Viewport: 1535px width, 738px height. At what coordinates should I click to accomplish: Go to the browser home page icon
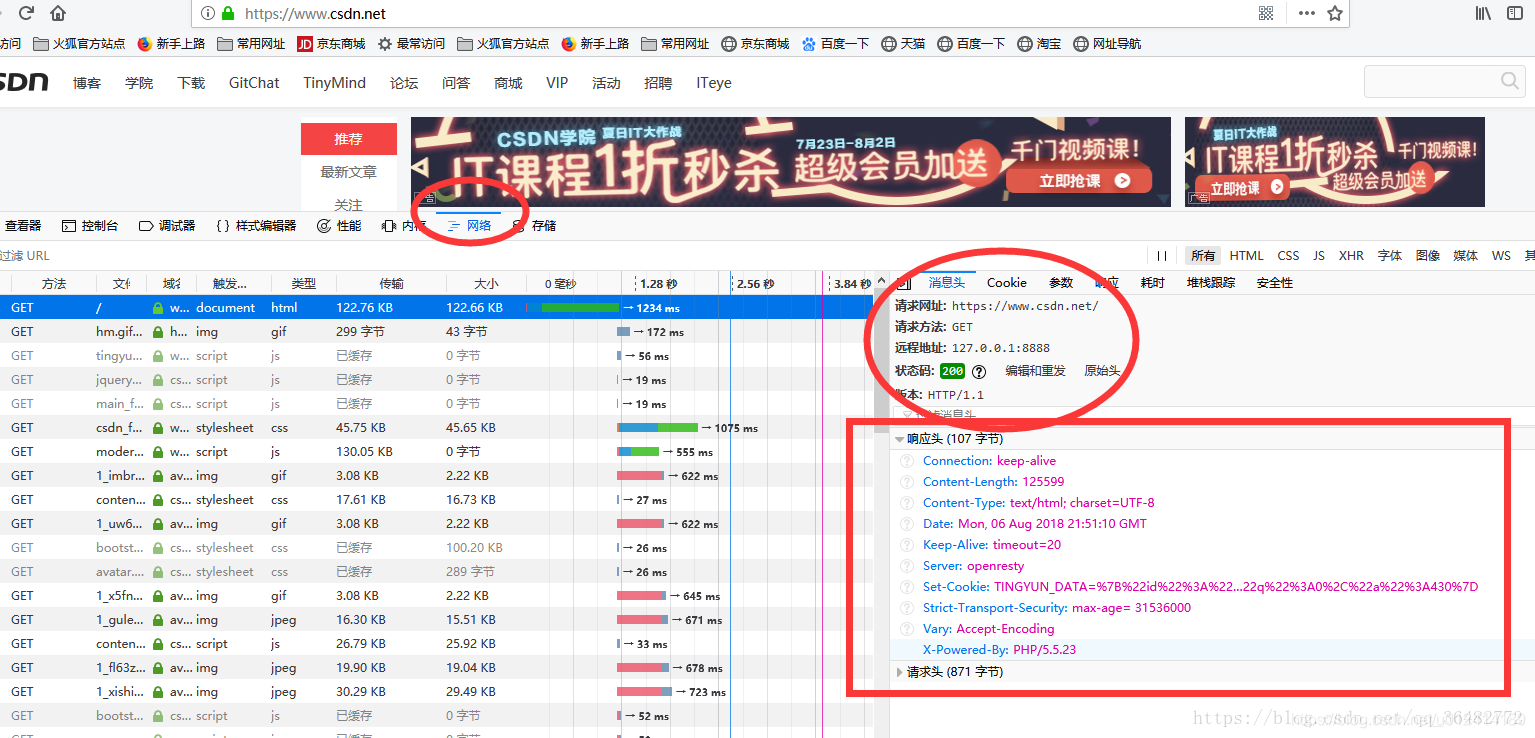click(58, 13)
